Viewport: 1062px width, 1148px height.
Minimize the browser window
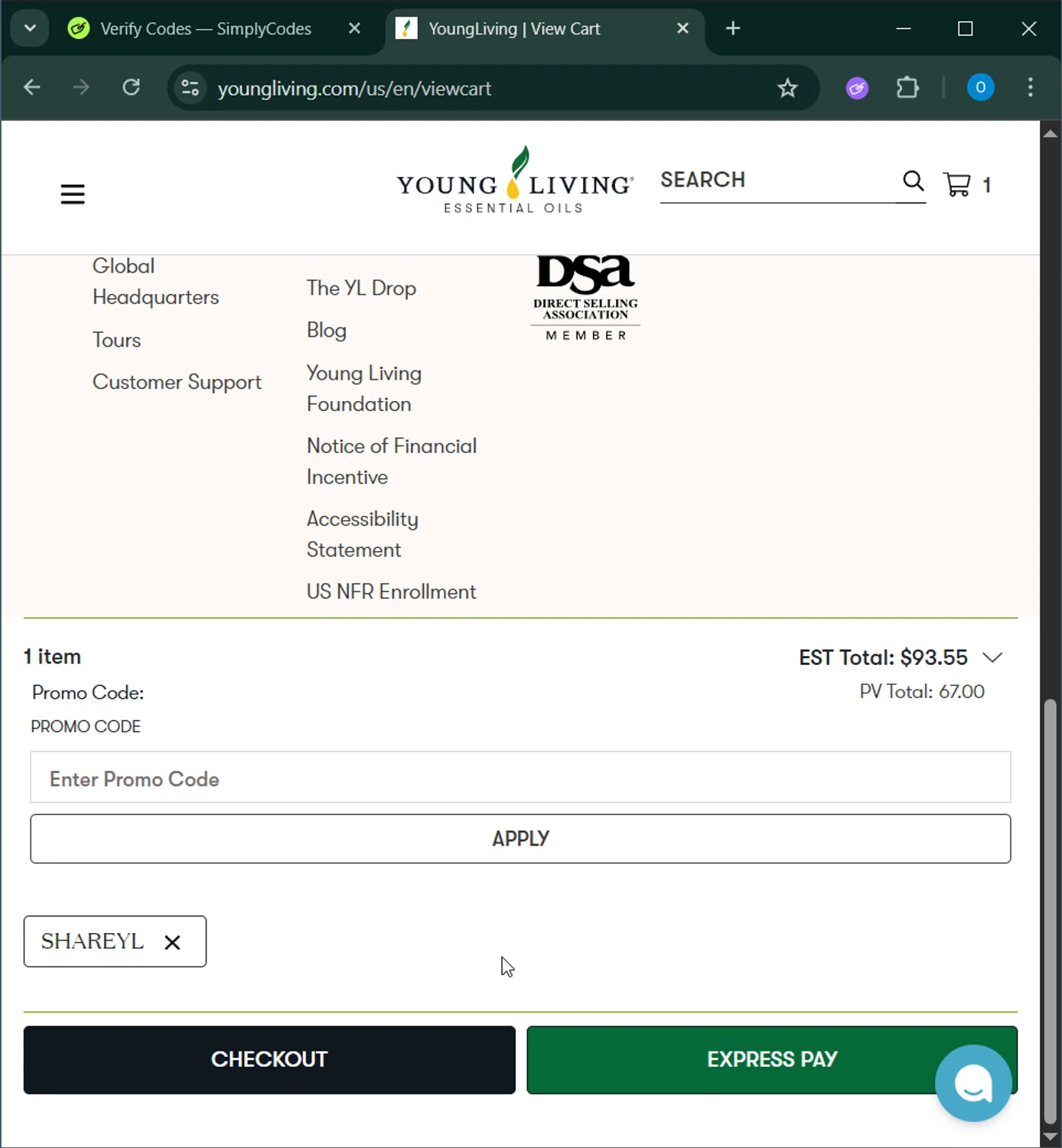pyautogui.click(x=904, y=28)
